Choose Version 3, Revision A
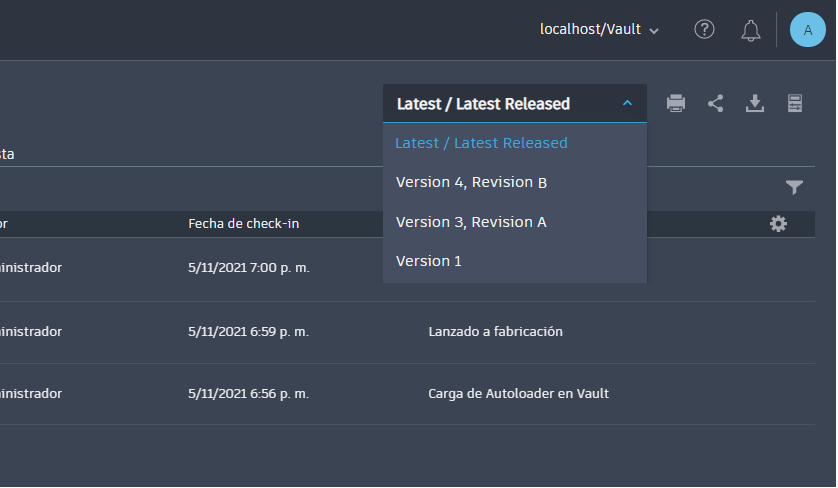The height and width of the screenshot is (488, 838). coord(471,222)
